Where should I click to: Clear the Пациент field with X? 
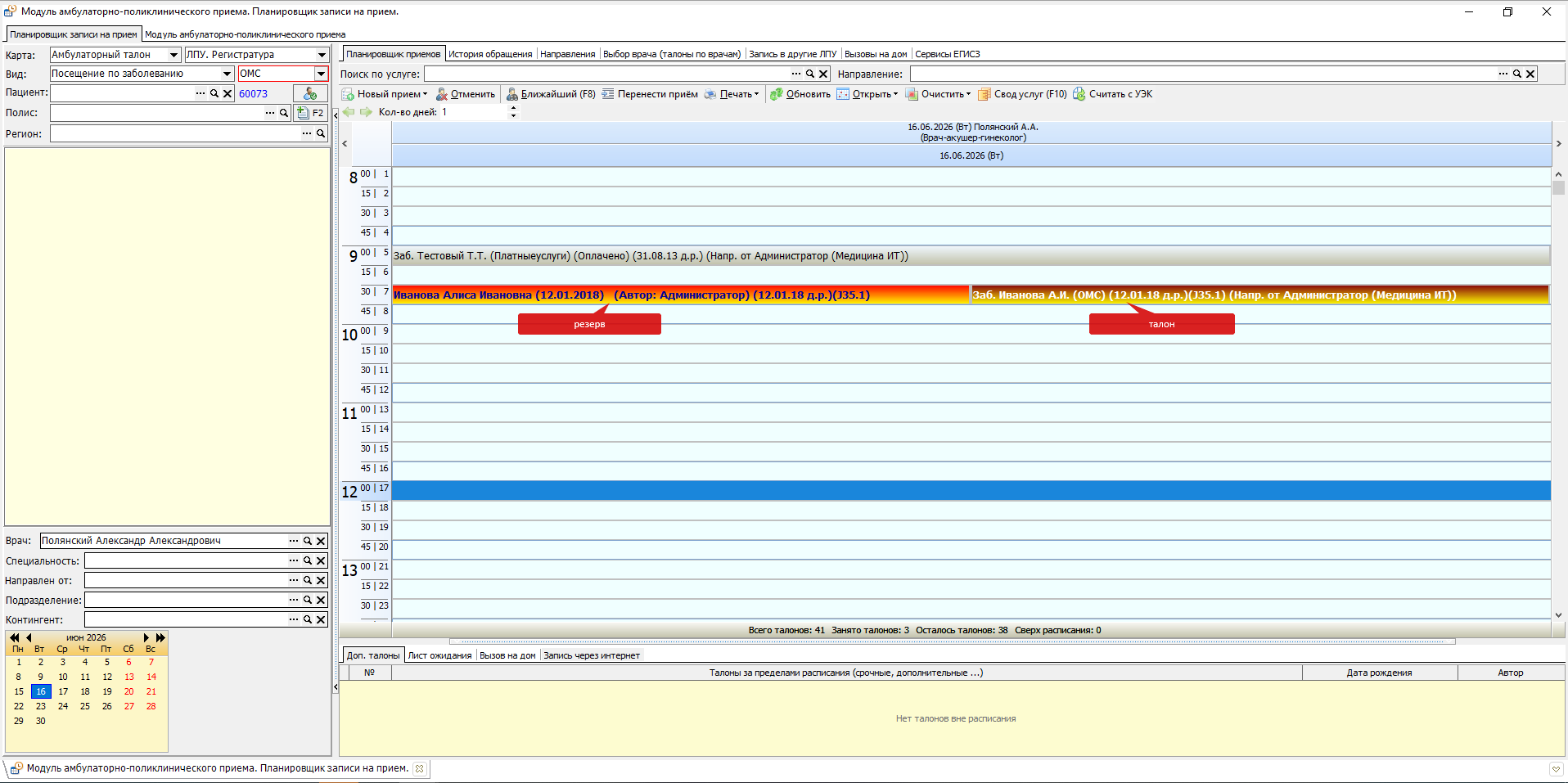click(x=228, y=93)
